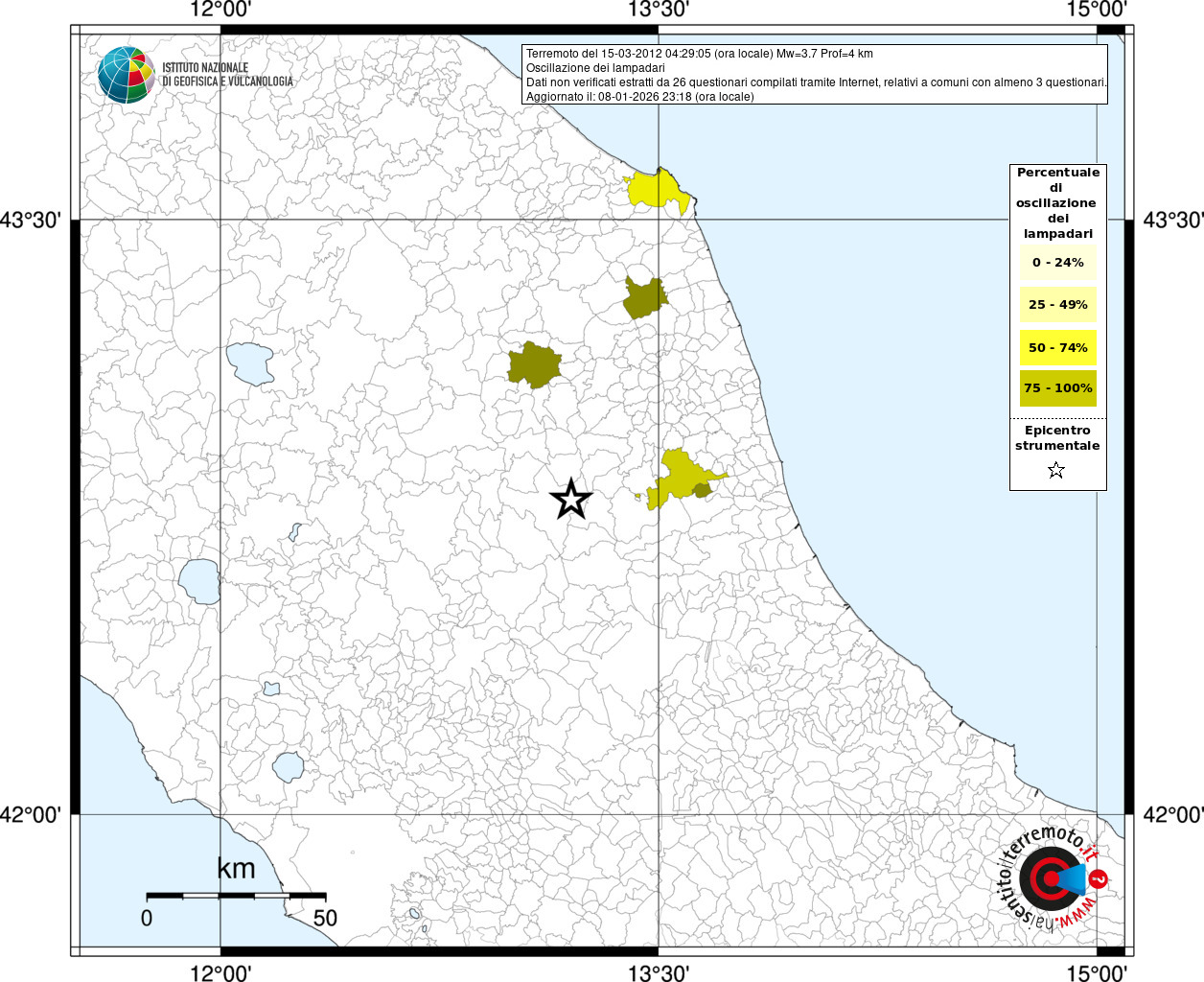Click the 50 - 74% legend swatch

[1057, 347]
